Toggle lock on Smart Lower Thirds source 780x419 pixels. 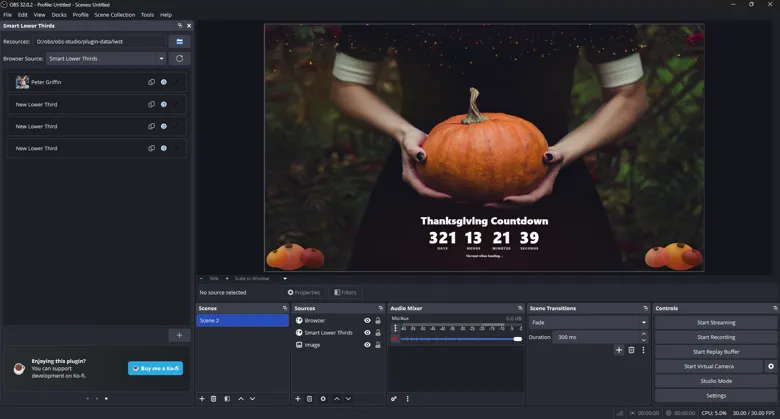[x=378, y=332]
